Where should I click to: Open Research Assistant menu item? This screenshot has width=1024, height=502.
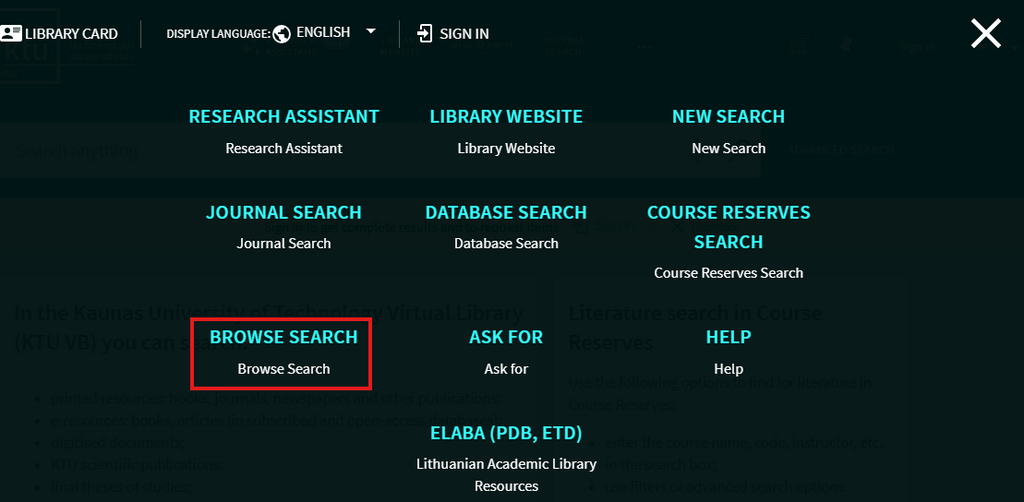tap(284, 117)
